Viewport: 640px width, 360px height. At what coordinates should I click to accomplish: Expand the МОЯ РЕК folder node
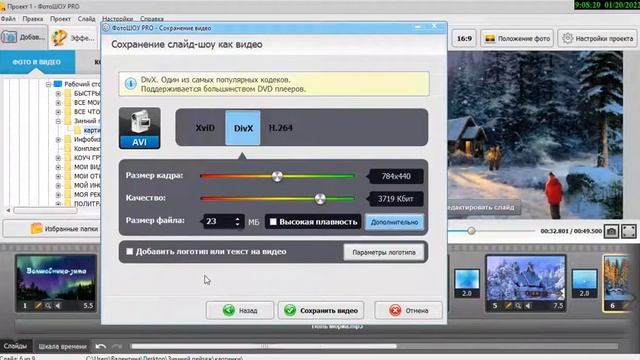point(58,195)
